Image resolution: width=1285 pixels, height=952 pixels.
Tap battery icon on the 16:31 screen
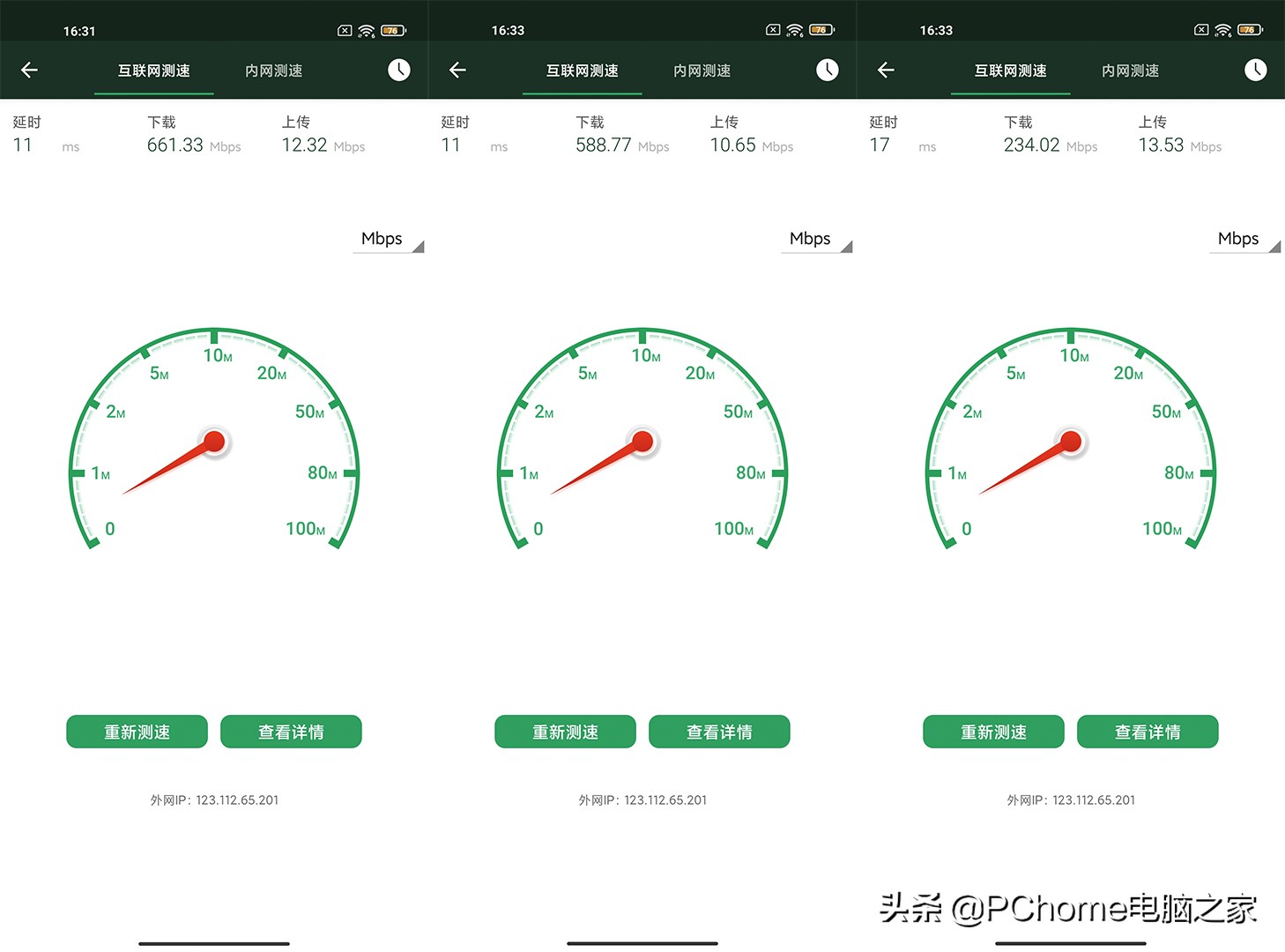click(x=393, y=31)
